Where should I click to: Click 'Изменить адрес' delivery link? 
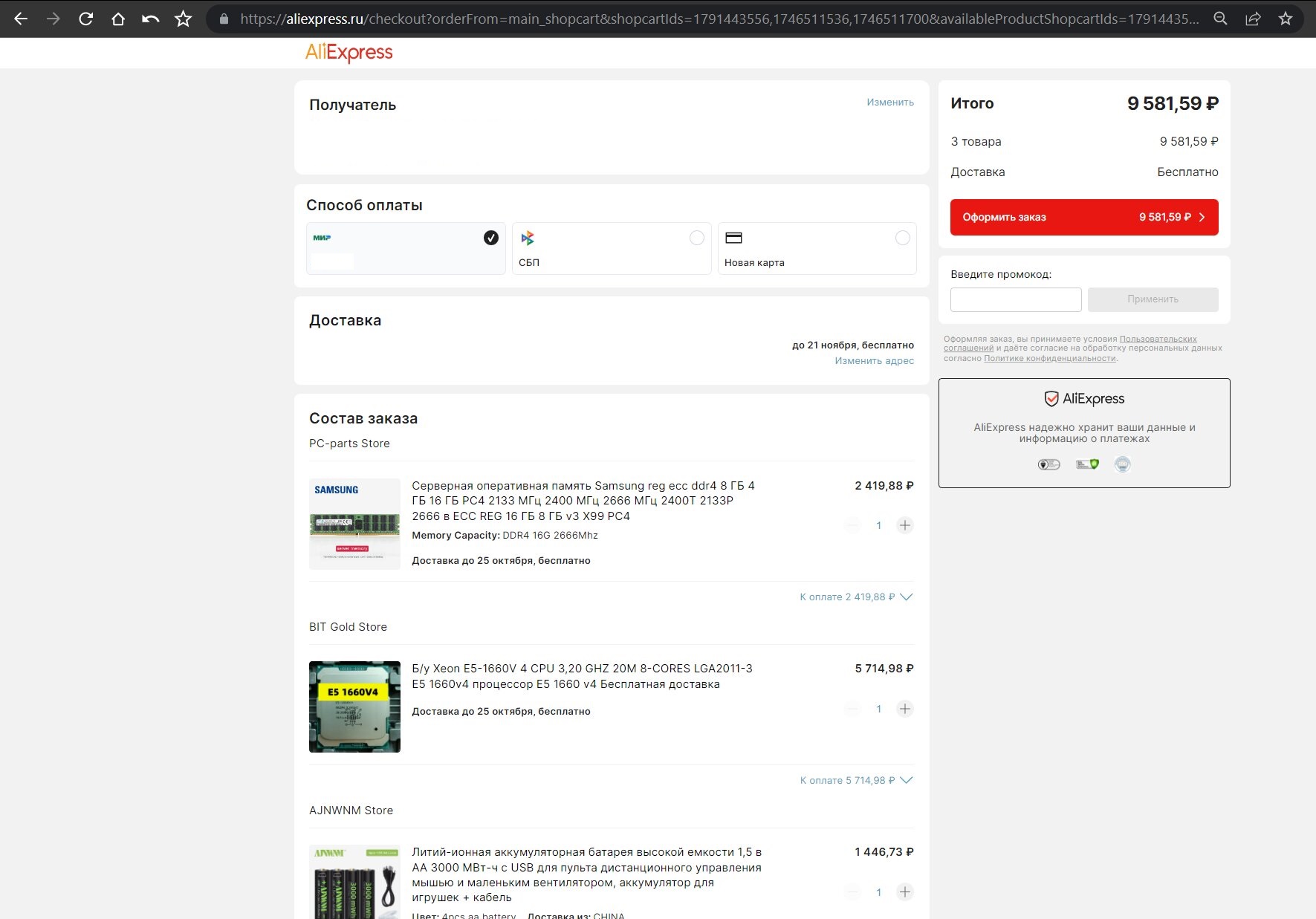(x=874, y=360)
